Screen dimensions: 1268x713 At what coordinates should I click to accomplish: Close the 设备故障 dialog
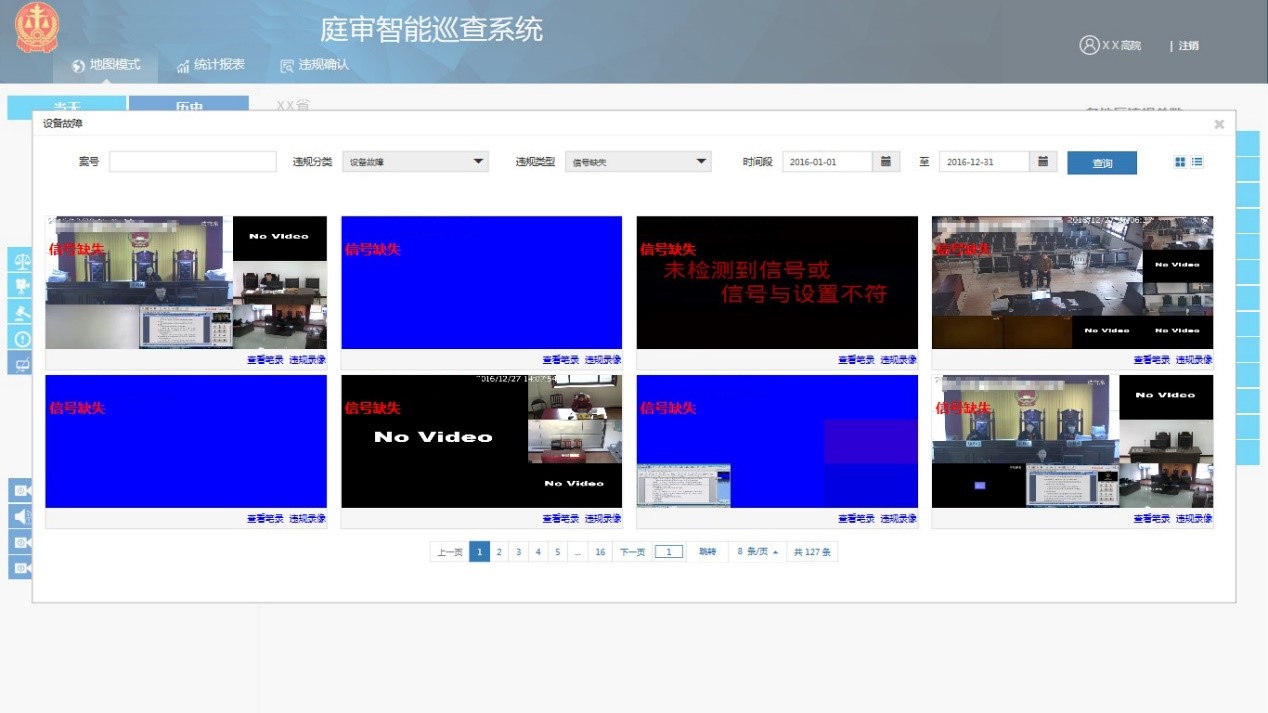tap(1219, 124)
